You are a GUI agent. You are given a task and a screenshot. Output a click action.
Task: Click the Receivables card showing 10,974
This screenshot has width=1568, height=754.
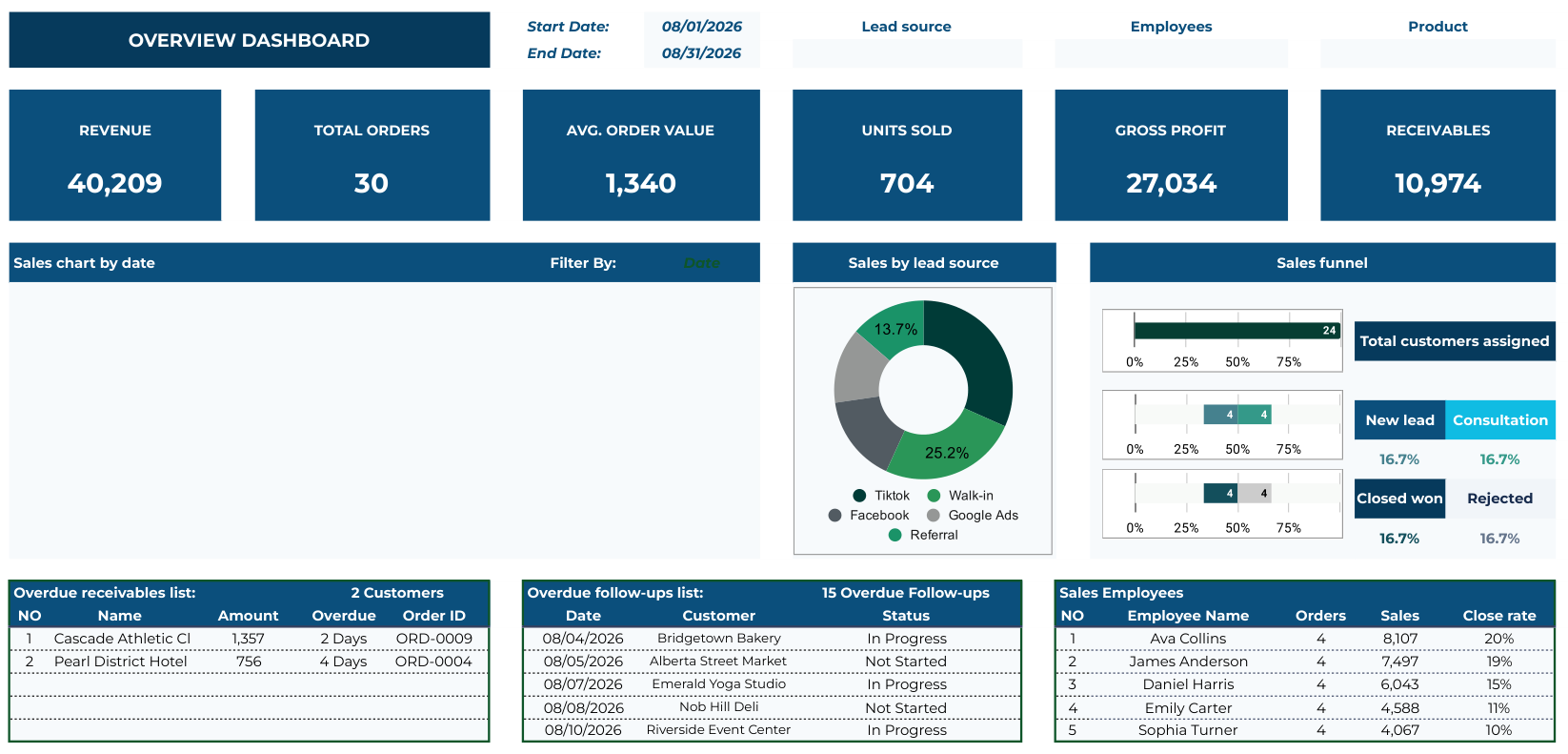pos(1437,155)
